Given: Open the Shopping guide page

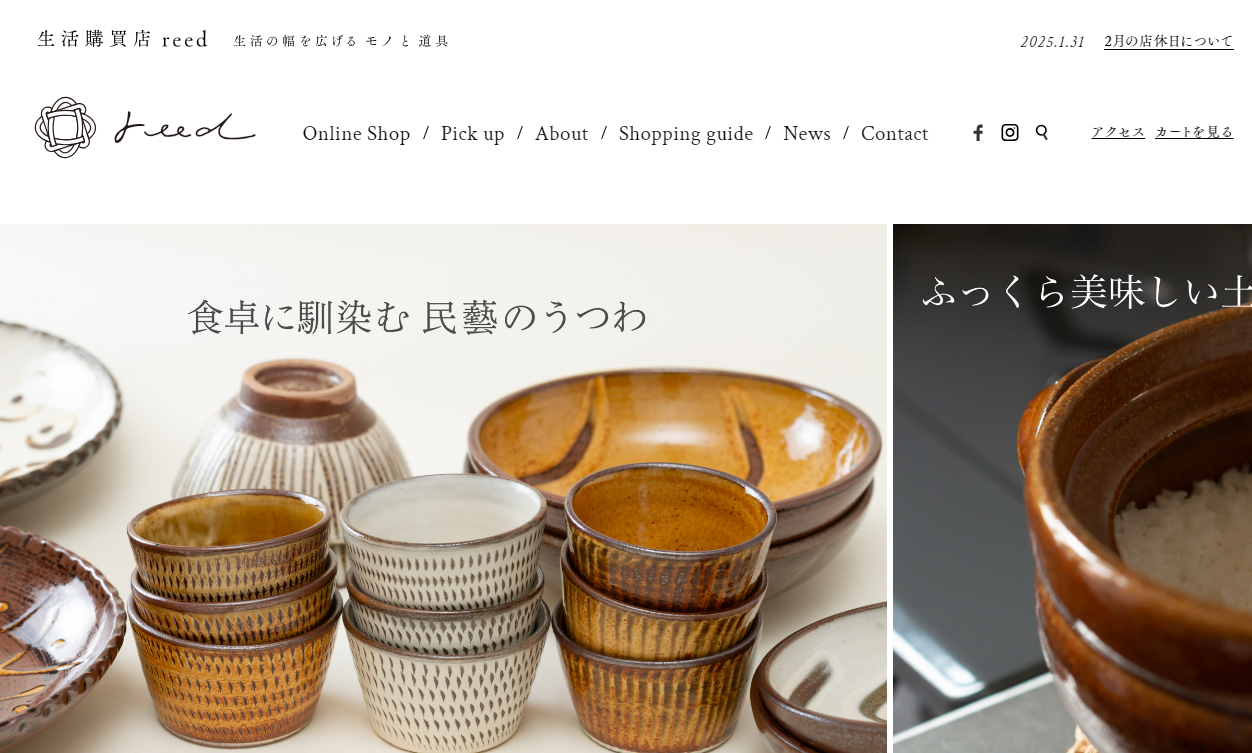Looking at the screenshot, I should tap(686, 134).
